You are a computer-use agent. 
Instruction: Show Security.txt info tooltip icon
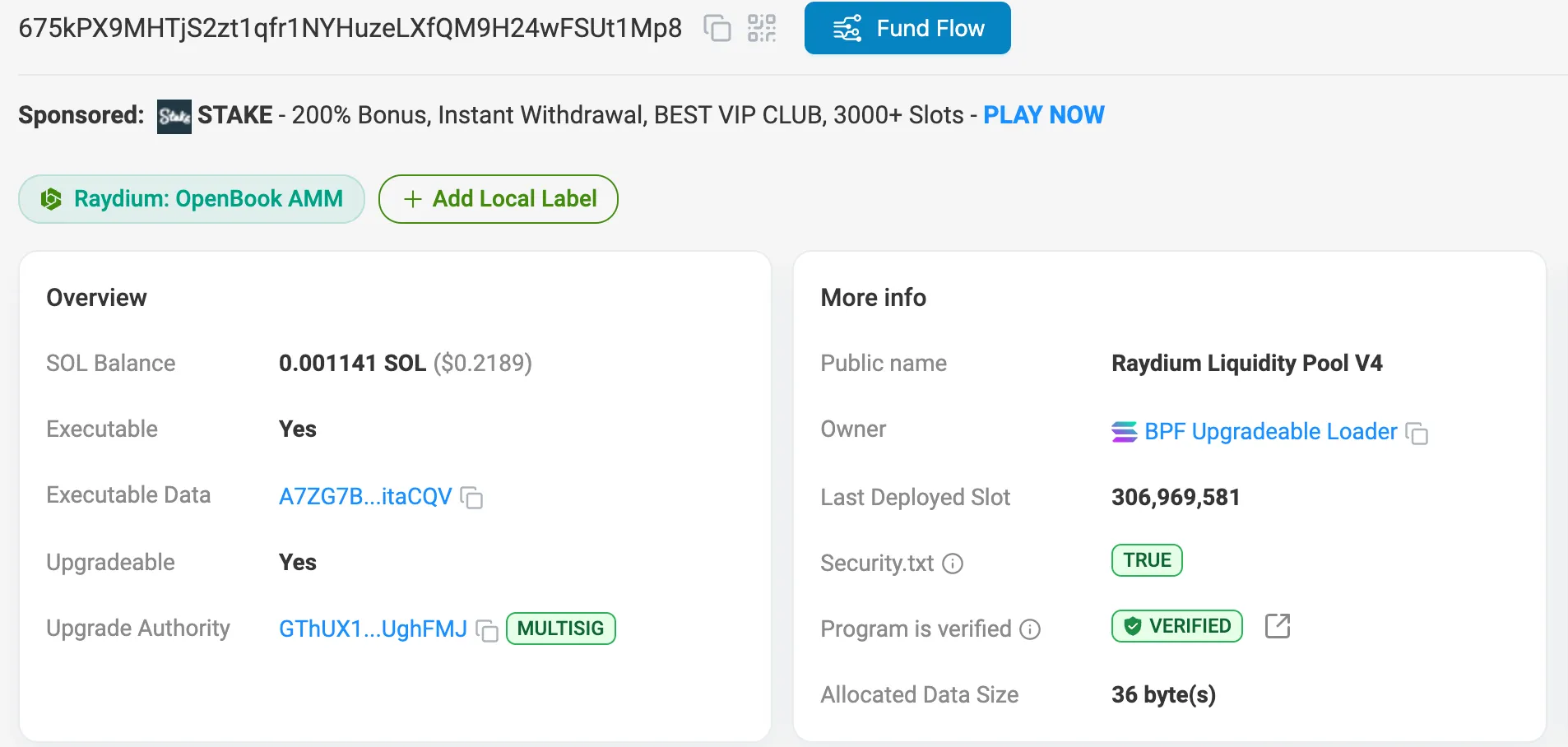[x=953, y=564]
